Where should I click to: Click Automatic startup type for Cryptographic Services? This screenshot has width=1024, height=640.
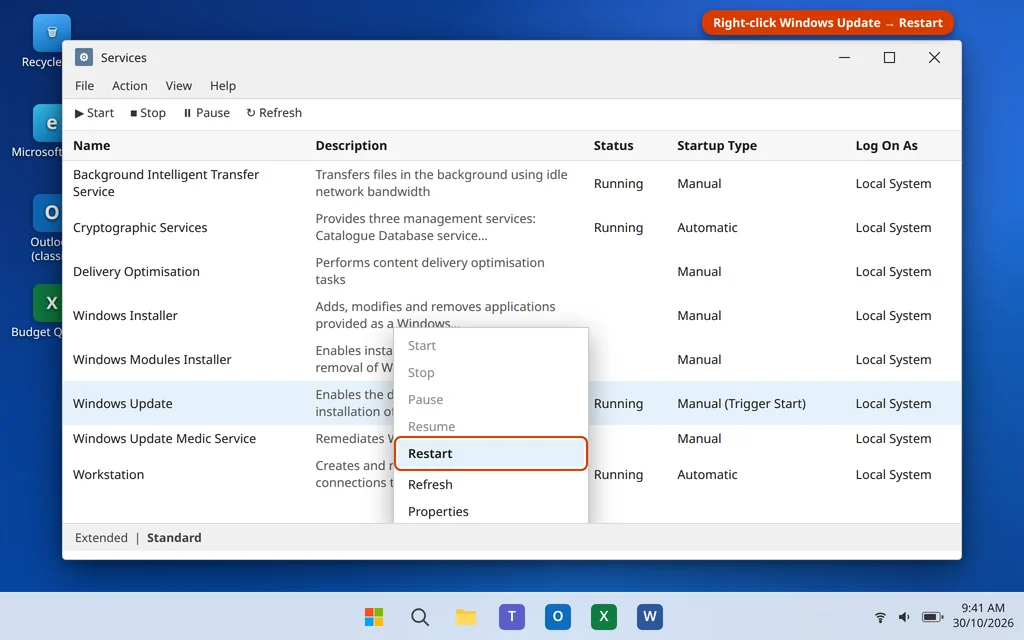[x=707, y=227]
